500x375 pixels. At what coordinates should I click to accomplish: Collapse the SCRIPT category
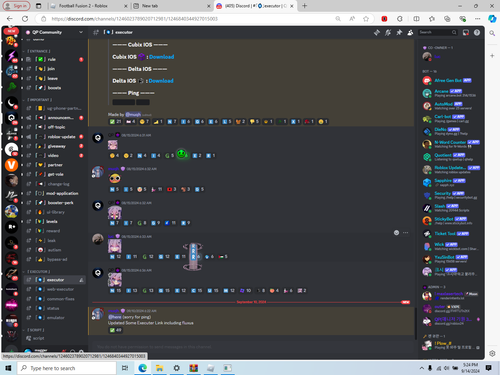(x=34, y=330)
